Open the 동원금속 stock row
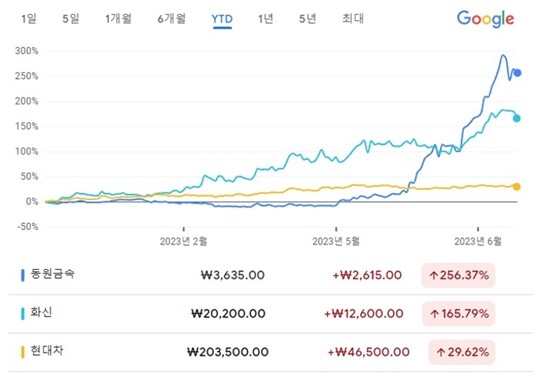Screen dimensions: 540x378 tap(270, 275)
